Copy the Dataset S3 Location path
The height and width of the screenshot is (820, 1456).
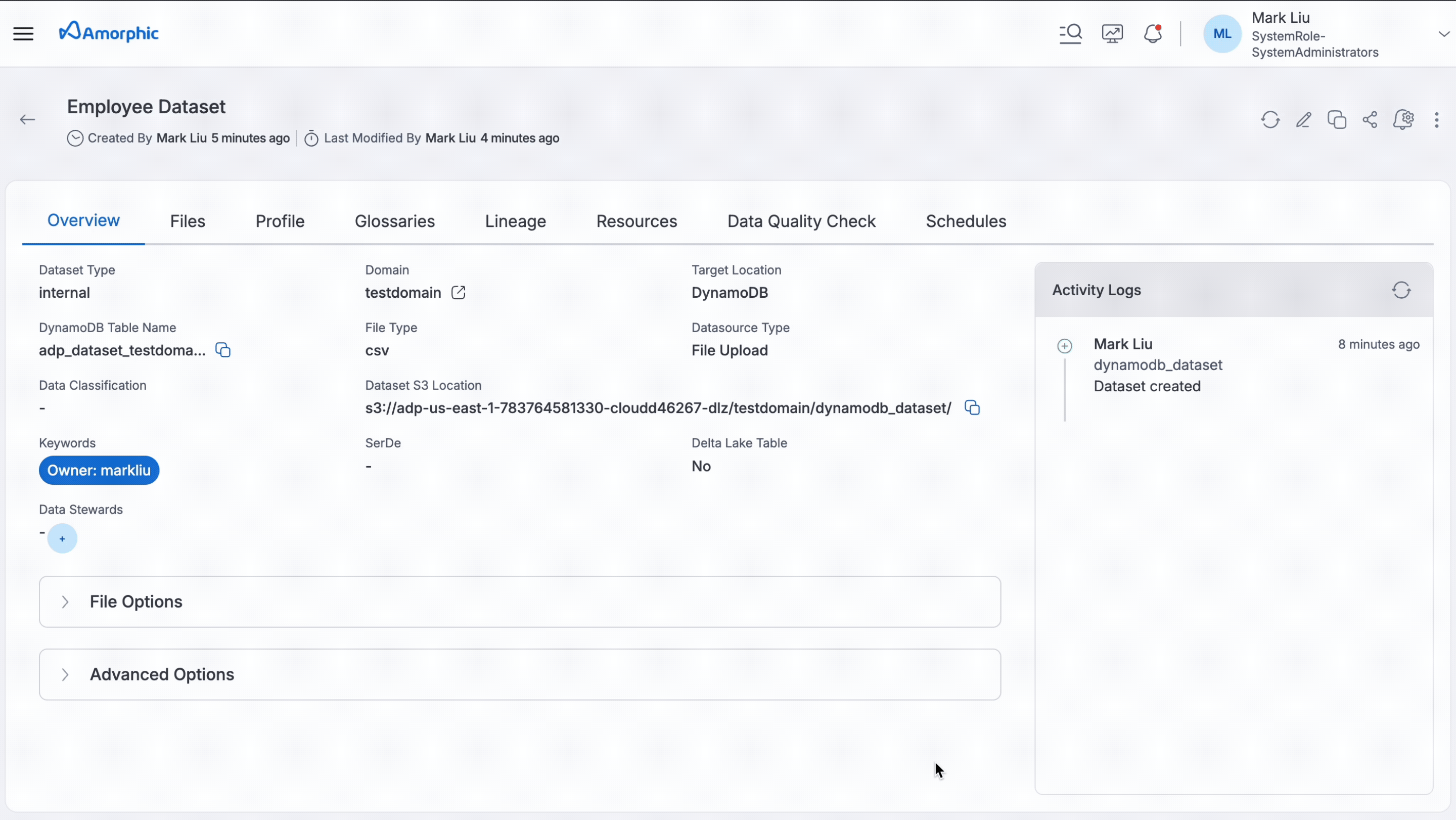point(972,407)
